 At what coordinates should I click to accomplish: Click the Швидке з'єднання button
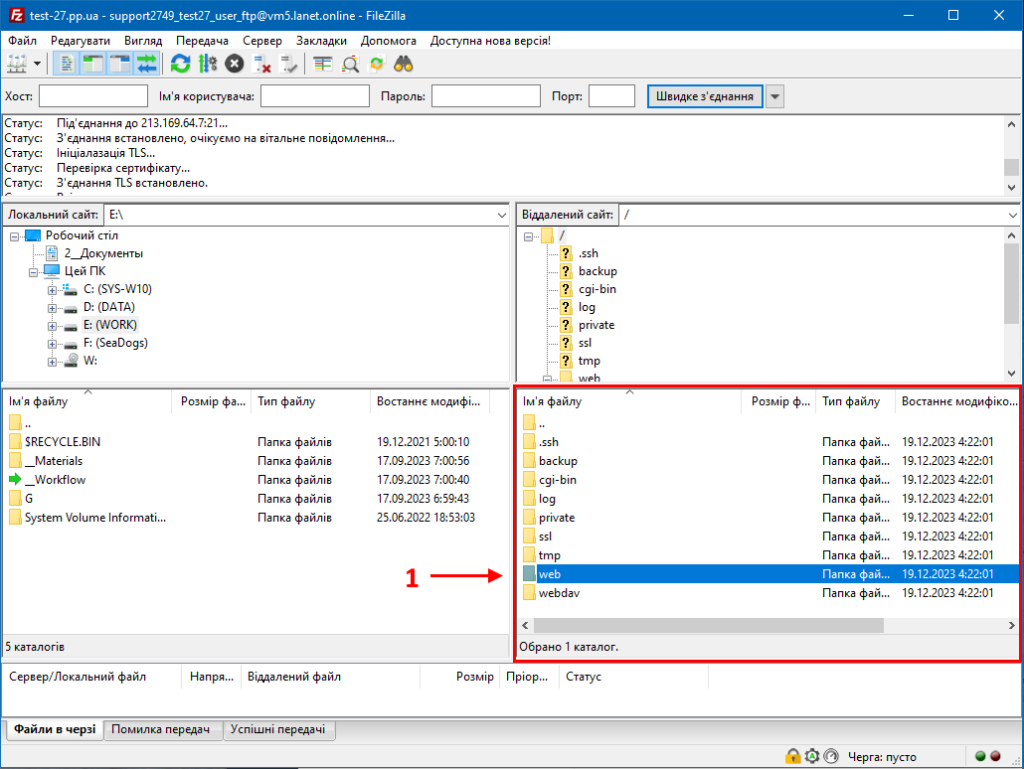[706, 96]
